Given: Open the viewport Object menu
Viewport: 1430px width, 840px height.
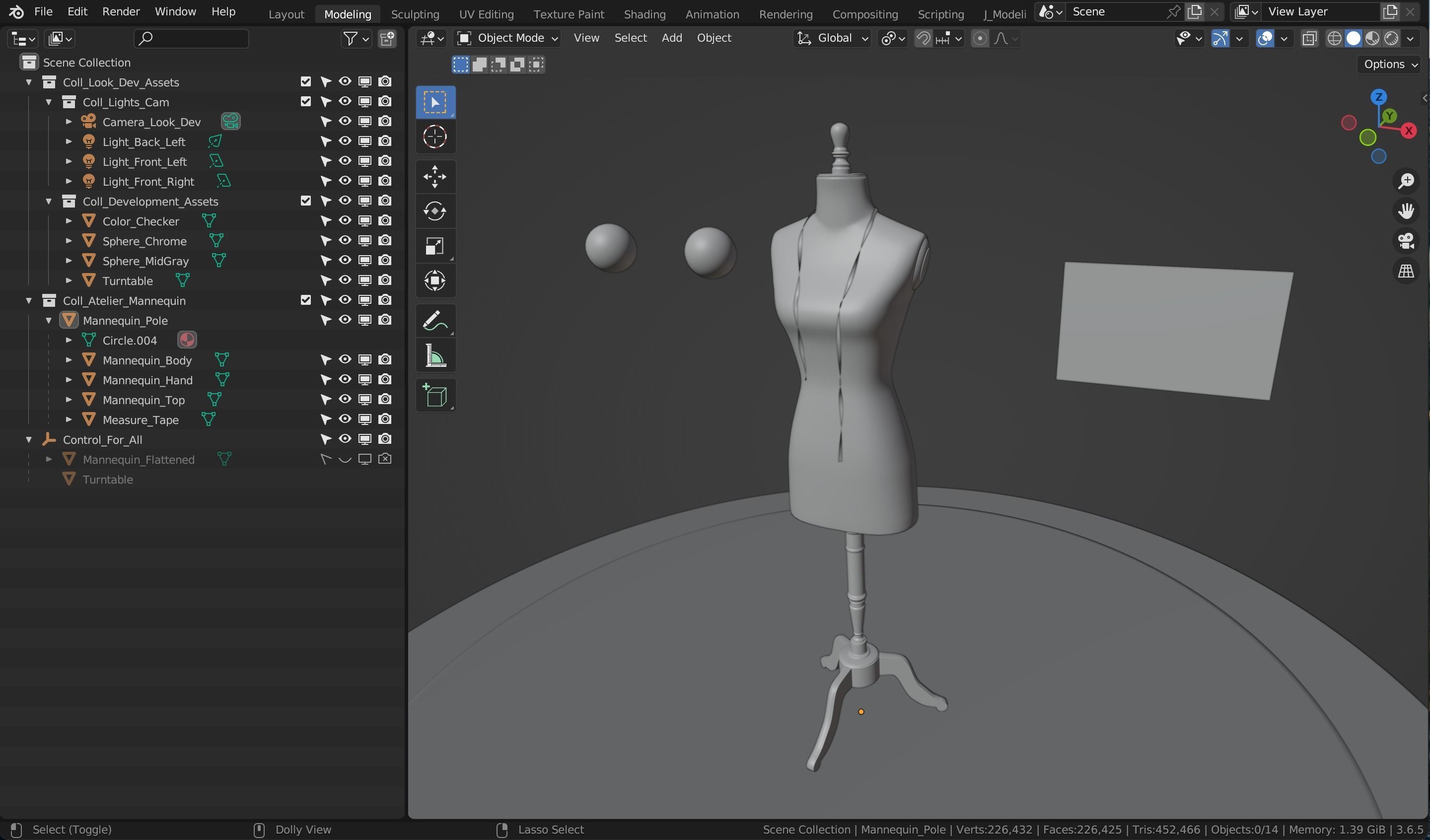Looking at the screenshot, I should click(x=714, y=38).
